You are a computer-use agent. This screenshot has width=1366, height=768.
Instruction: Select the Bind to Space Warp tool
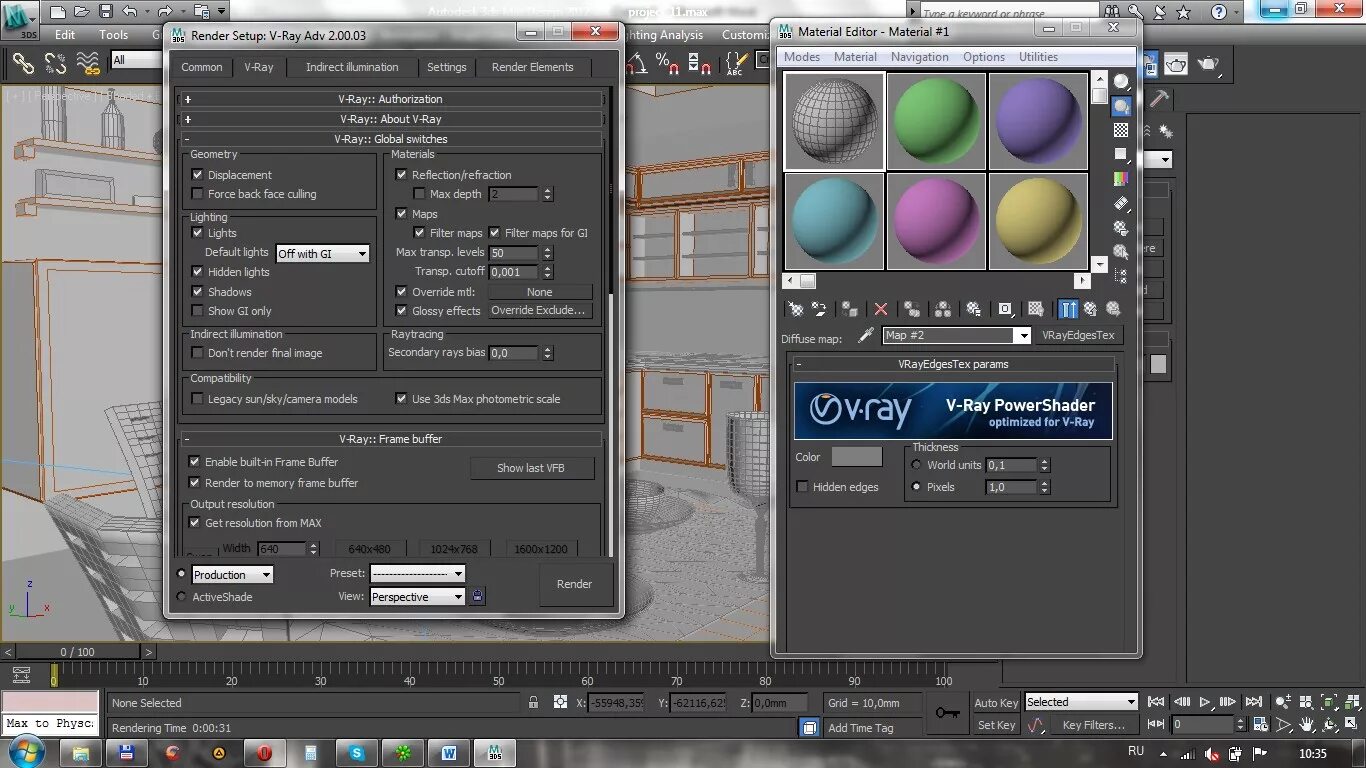tap(88, 64)
